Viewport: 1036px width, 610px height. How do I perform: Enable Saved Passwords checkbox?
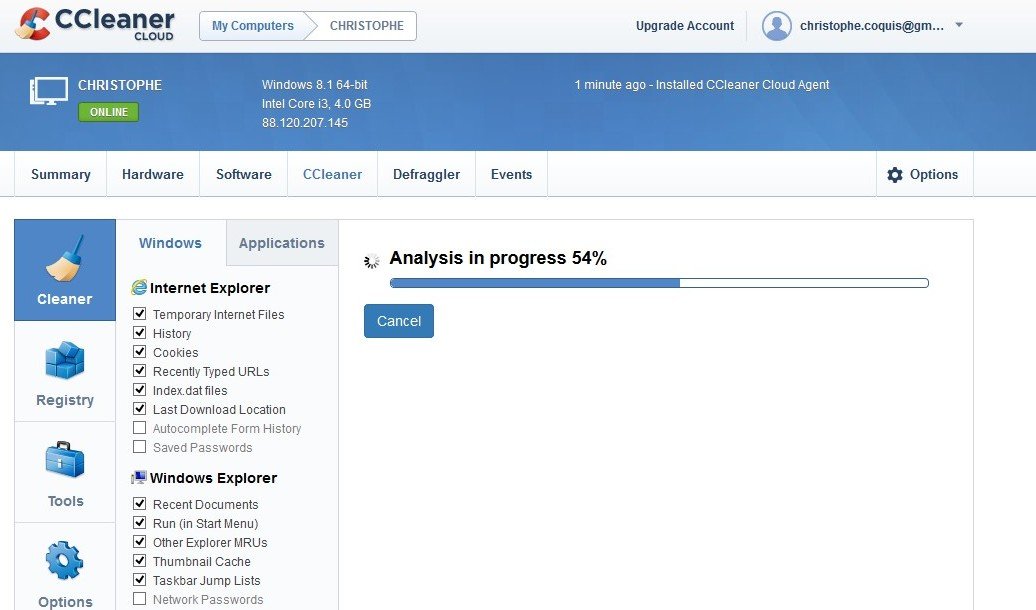[x=139, y=447]
